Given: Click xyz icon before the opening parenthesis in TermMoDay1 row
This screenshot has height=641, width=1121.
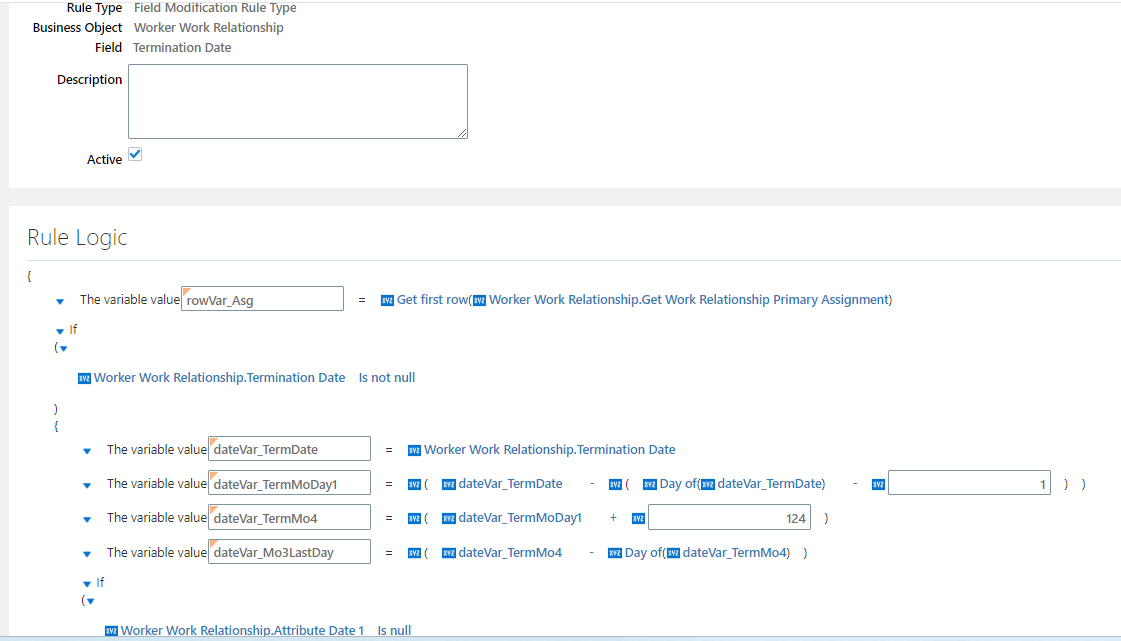Looking at the screenshot, I should 414,484.
